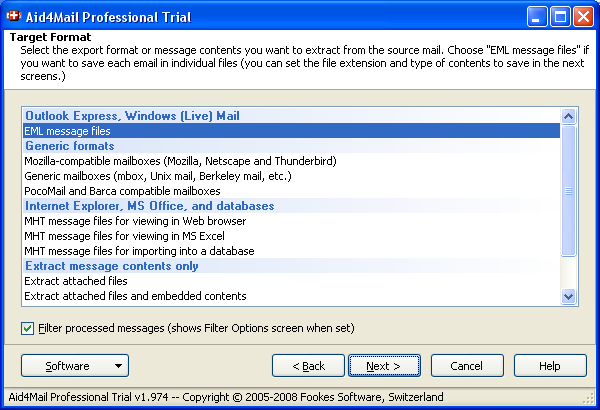Screen dimensions: 600x410
Task: Select MHT files for importing into a database
Action: (292, 251)
